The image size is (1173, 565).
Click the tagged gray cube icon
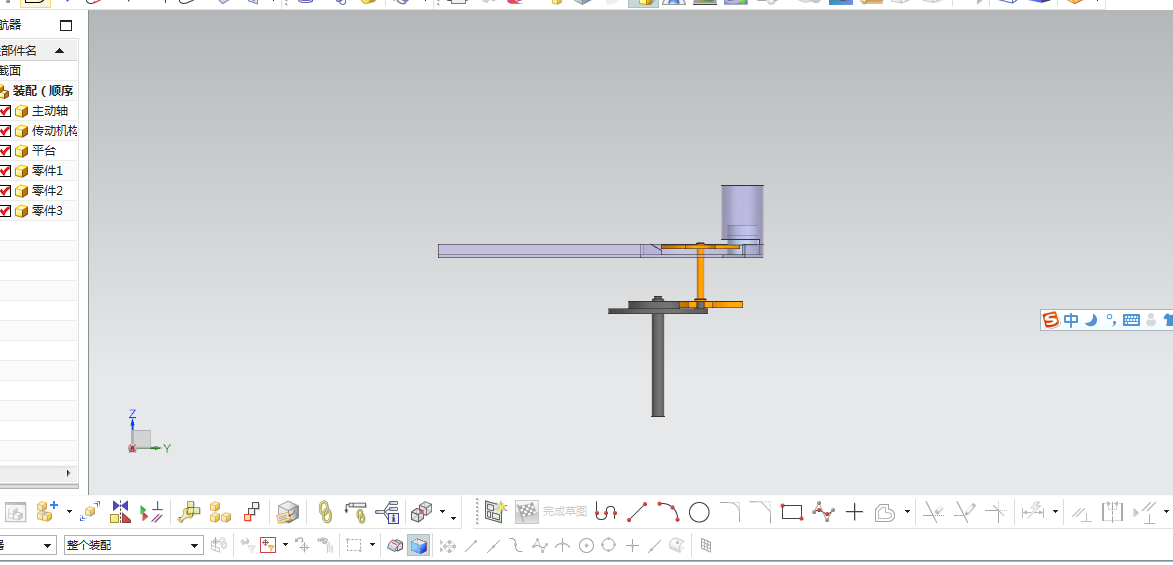click(287, 512)
